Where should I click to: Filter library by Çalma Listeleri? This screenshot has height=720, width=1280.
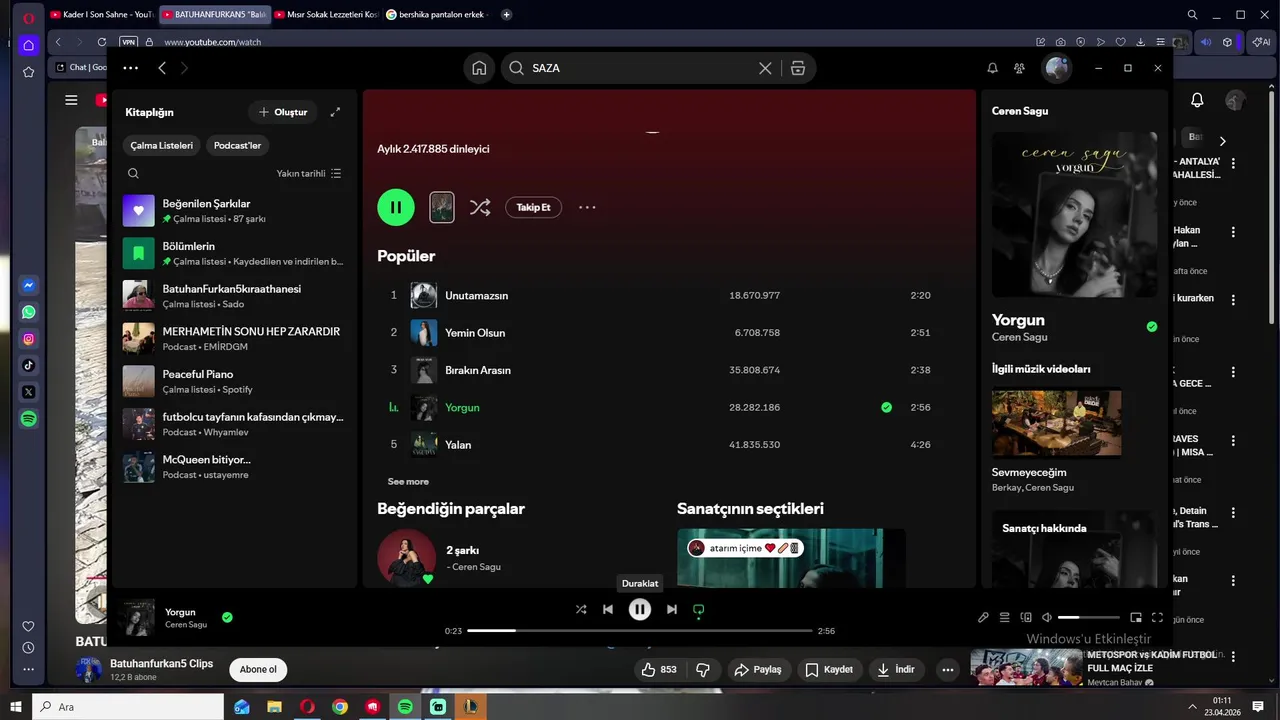[162, 145]
